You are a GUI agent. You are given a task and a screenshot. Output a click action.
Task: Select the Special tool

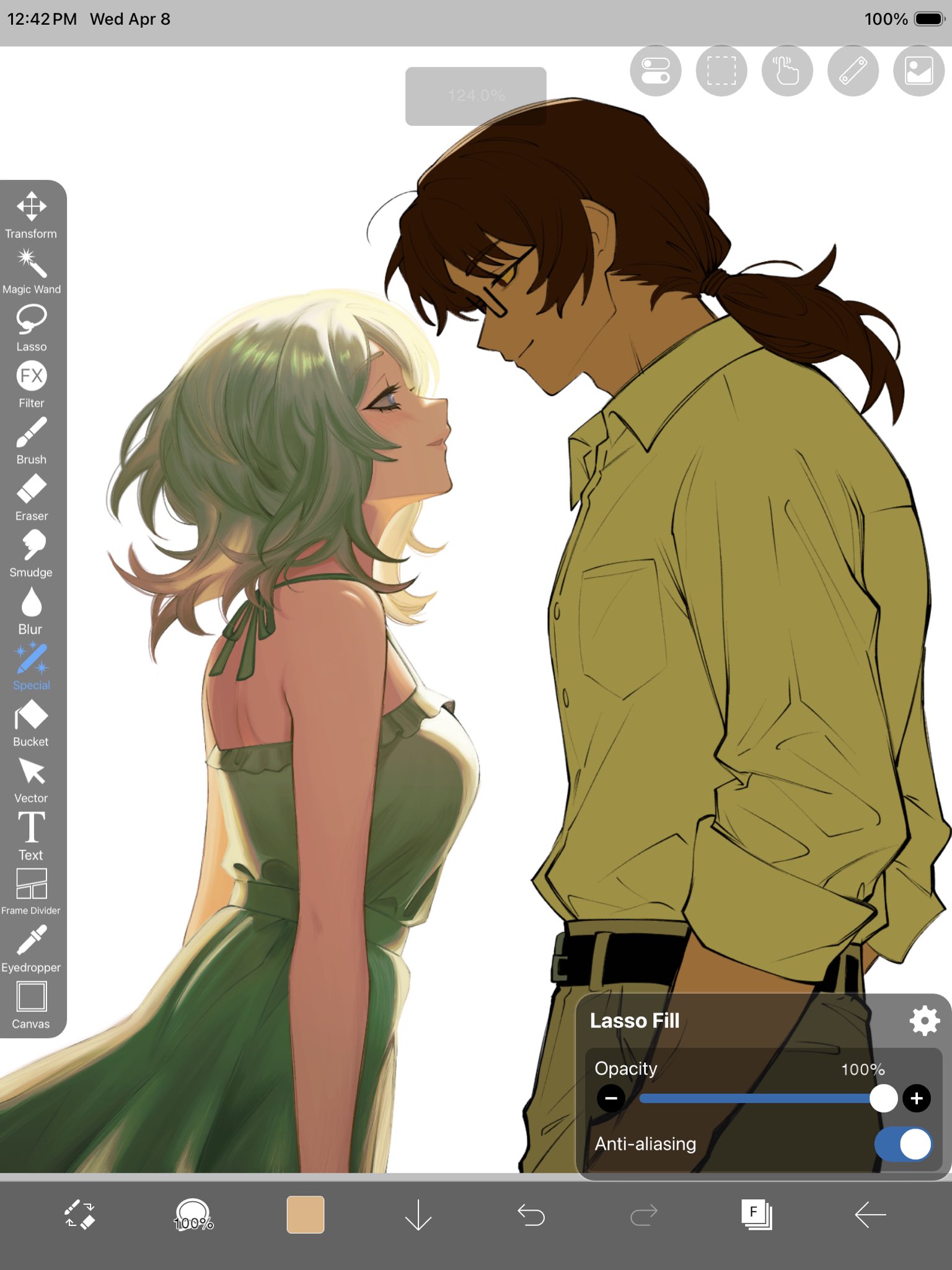31,667
